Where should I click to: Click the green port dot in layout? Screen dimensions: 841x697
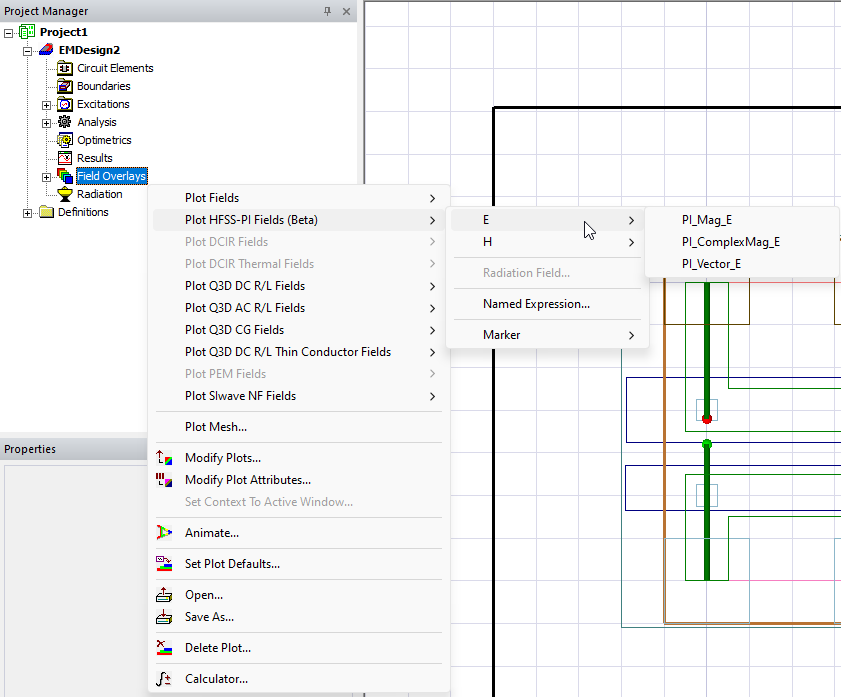[707, 444]
